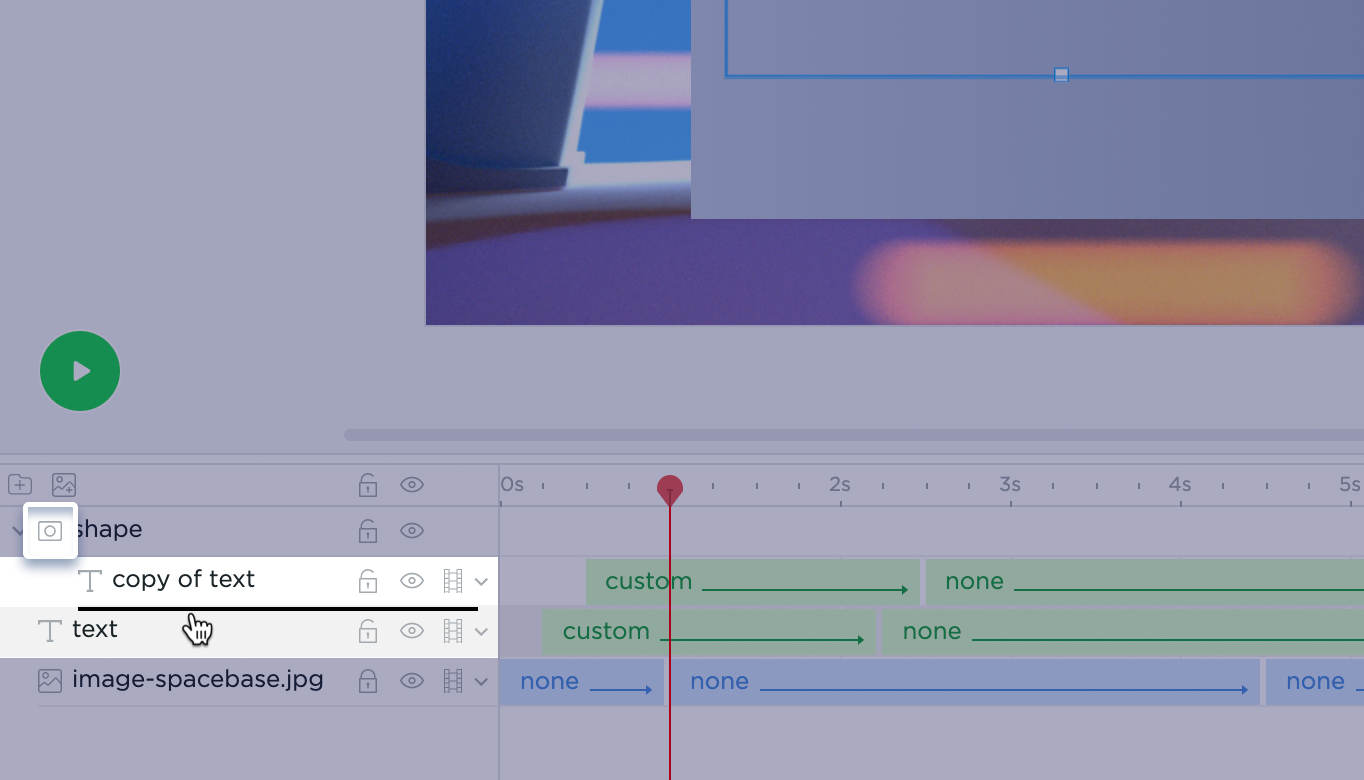Screen dimensions: 1364x780
Task: Expand the copy of text layer options
Action: pyautogui.click(x=481, y=582)
